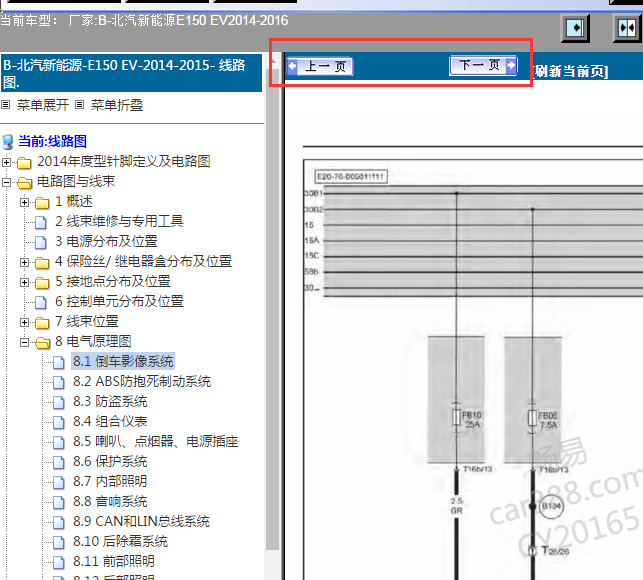Open 2 线束维修与专用工具 page
Screen dimensions: 643x580
119,221
